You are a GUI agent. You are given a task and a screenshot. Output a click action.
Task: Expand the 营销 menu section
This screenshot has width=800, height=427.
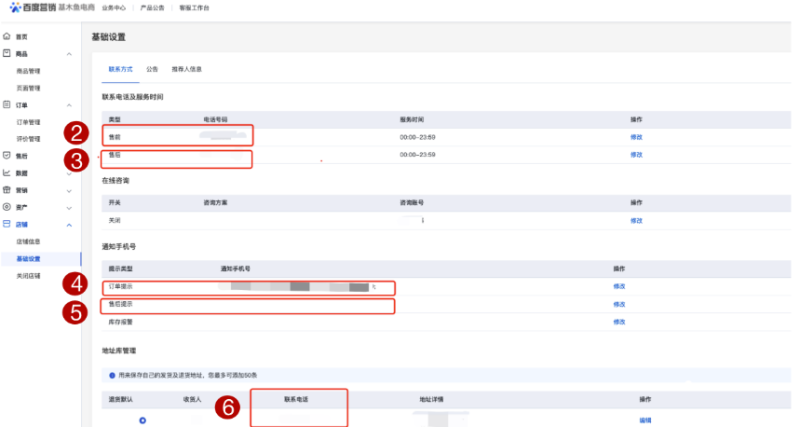69,189
